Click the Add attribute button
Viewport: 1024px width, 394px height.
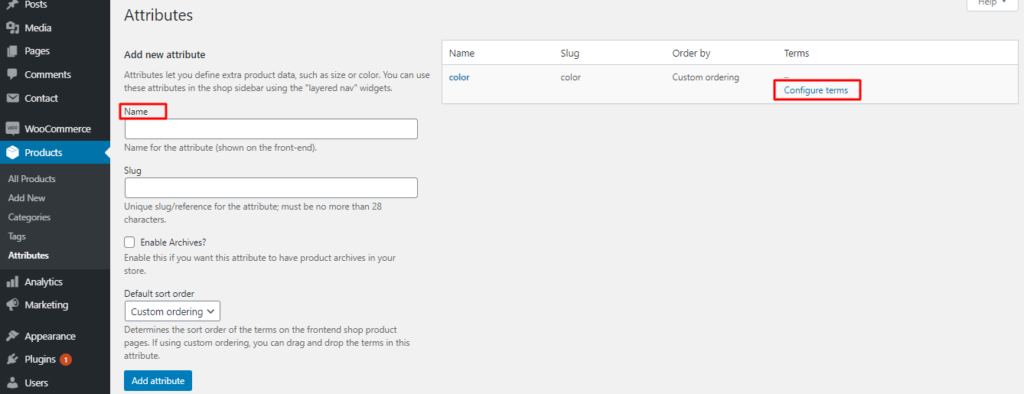pyautogui.click(x=158, y=380)
